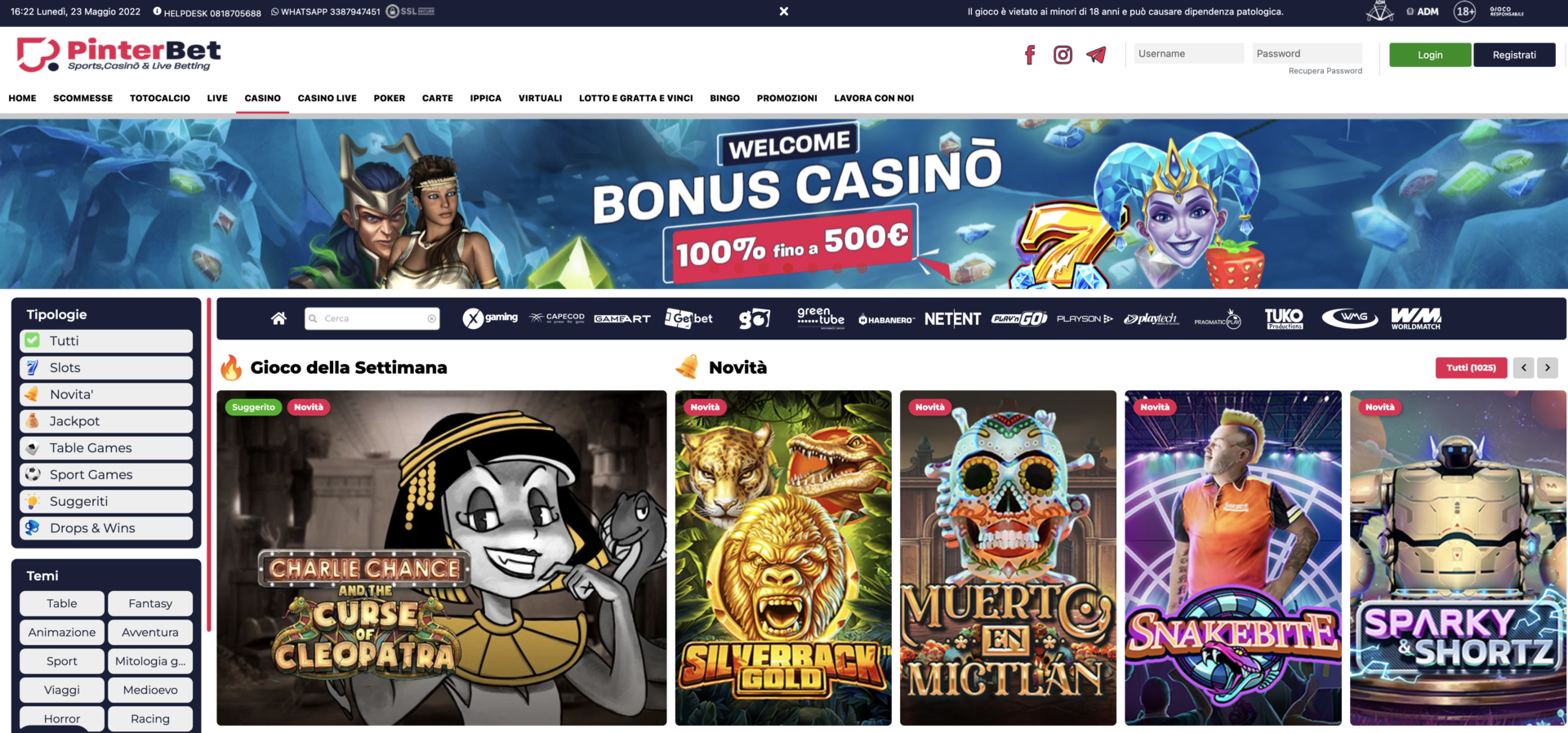The height and width of the screenshot is (733, 1568).
Task: Open the Instagram profile icon
Action: click(x=1062, y=55)
